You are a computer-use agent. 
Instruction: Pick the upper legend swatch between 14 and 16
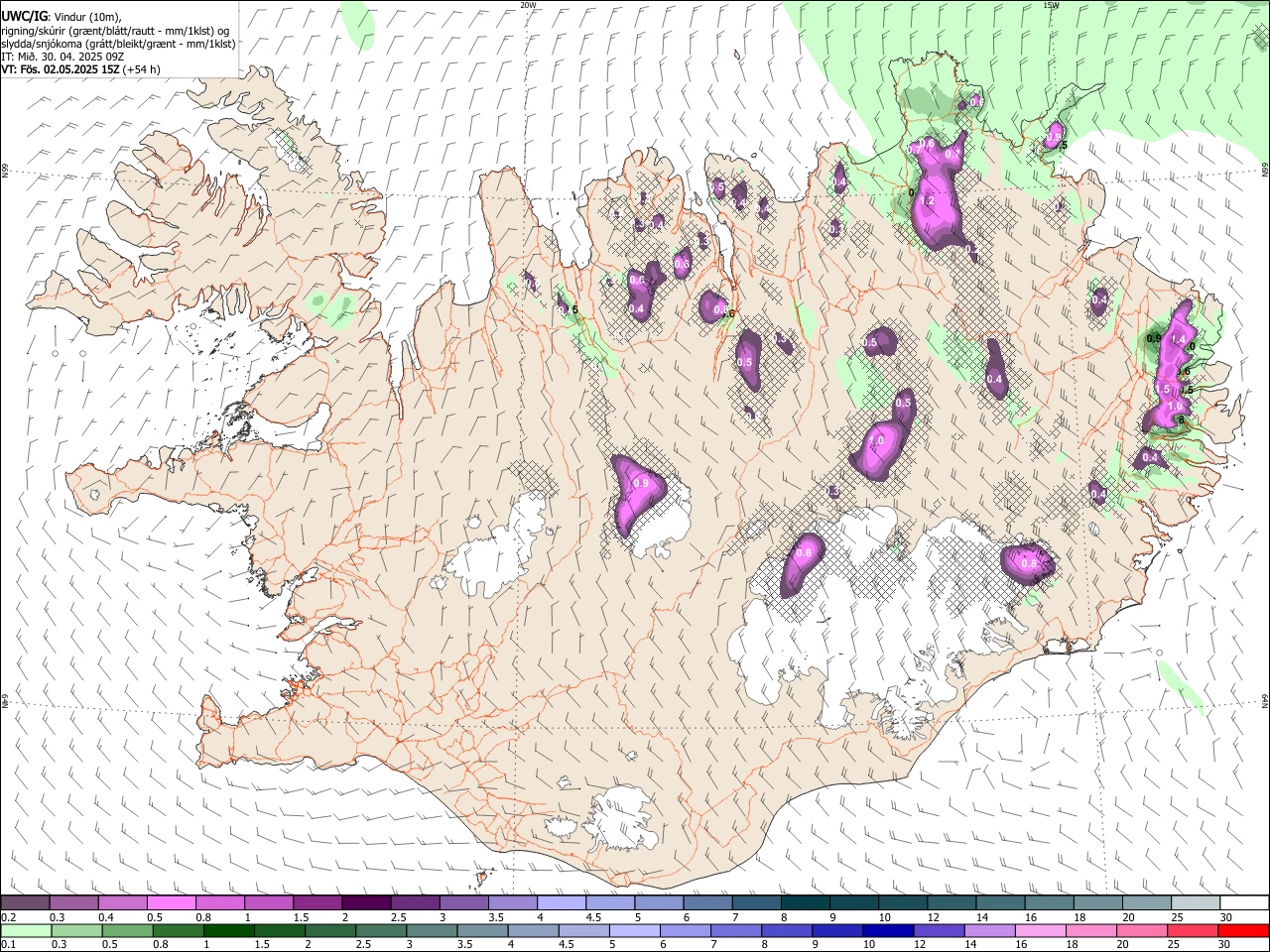pyautogui.click(x=999, y=902)
